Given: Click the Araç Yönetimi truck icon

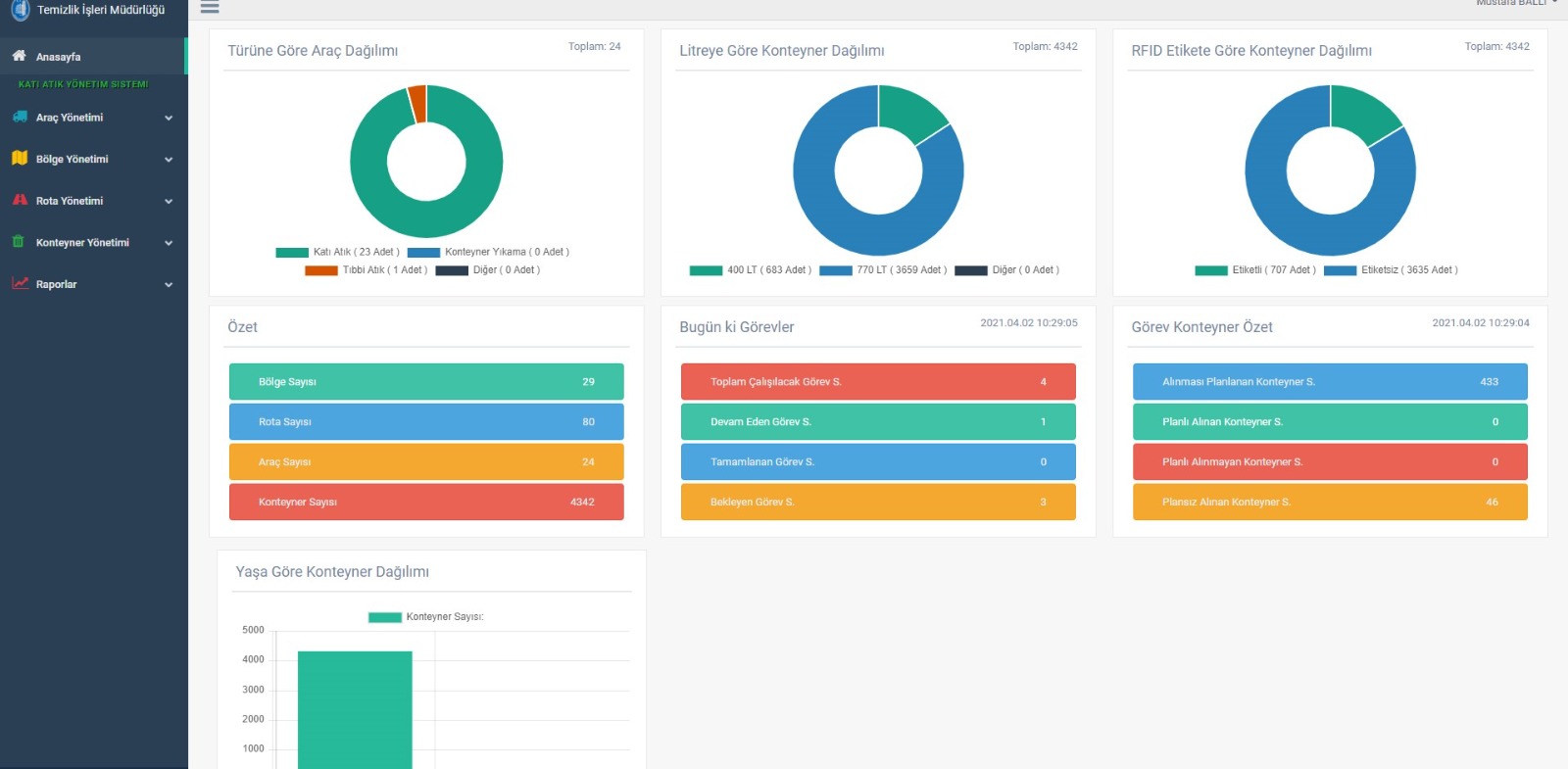Looking at the screenshot, I should pos(20,117).
